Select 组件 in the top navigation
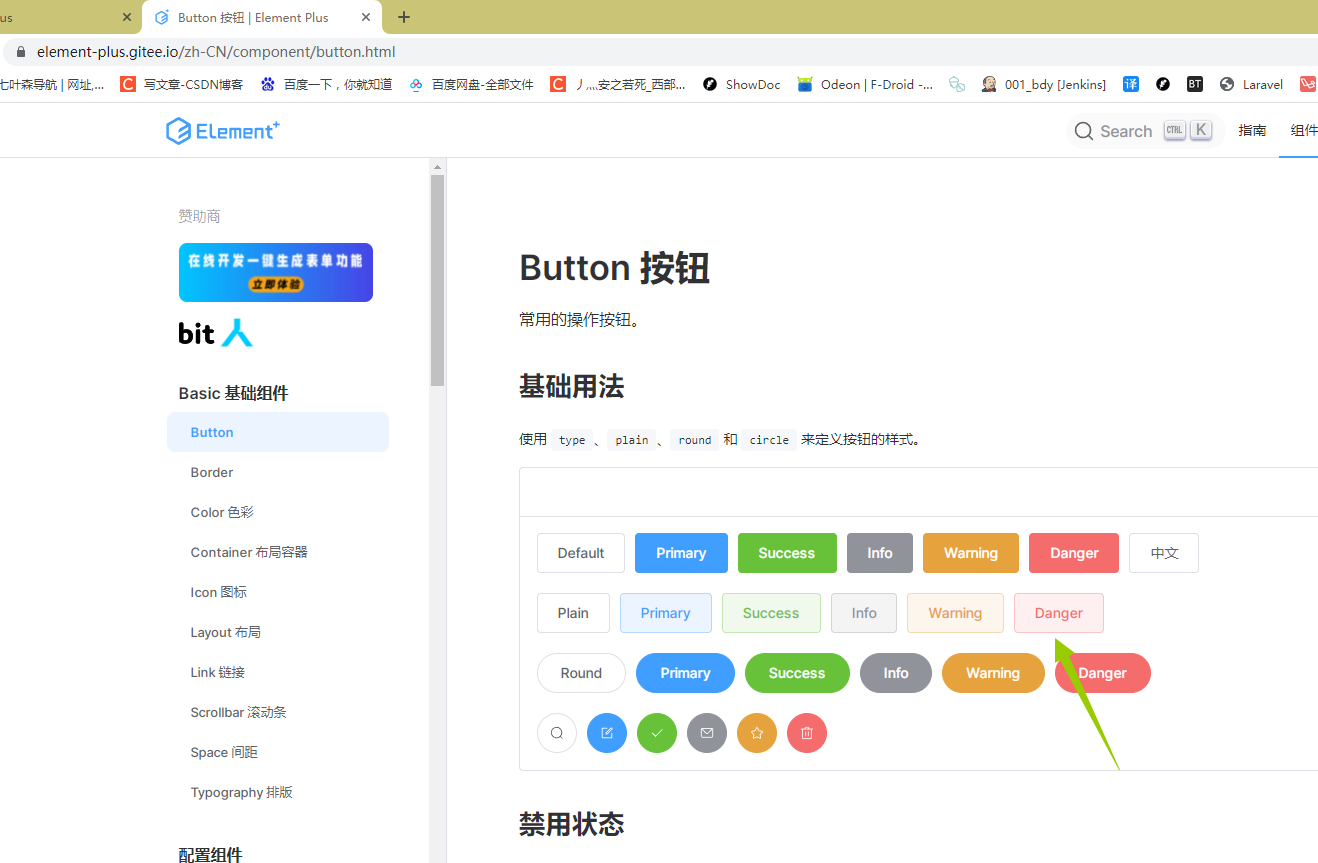Viewport: 1318px width, 863px height. pyautogui.click(x=1303, y=130)
